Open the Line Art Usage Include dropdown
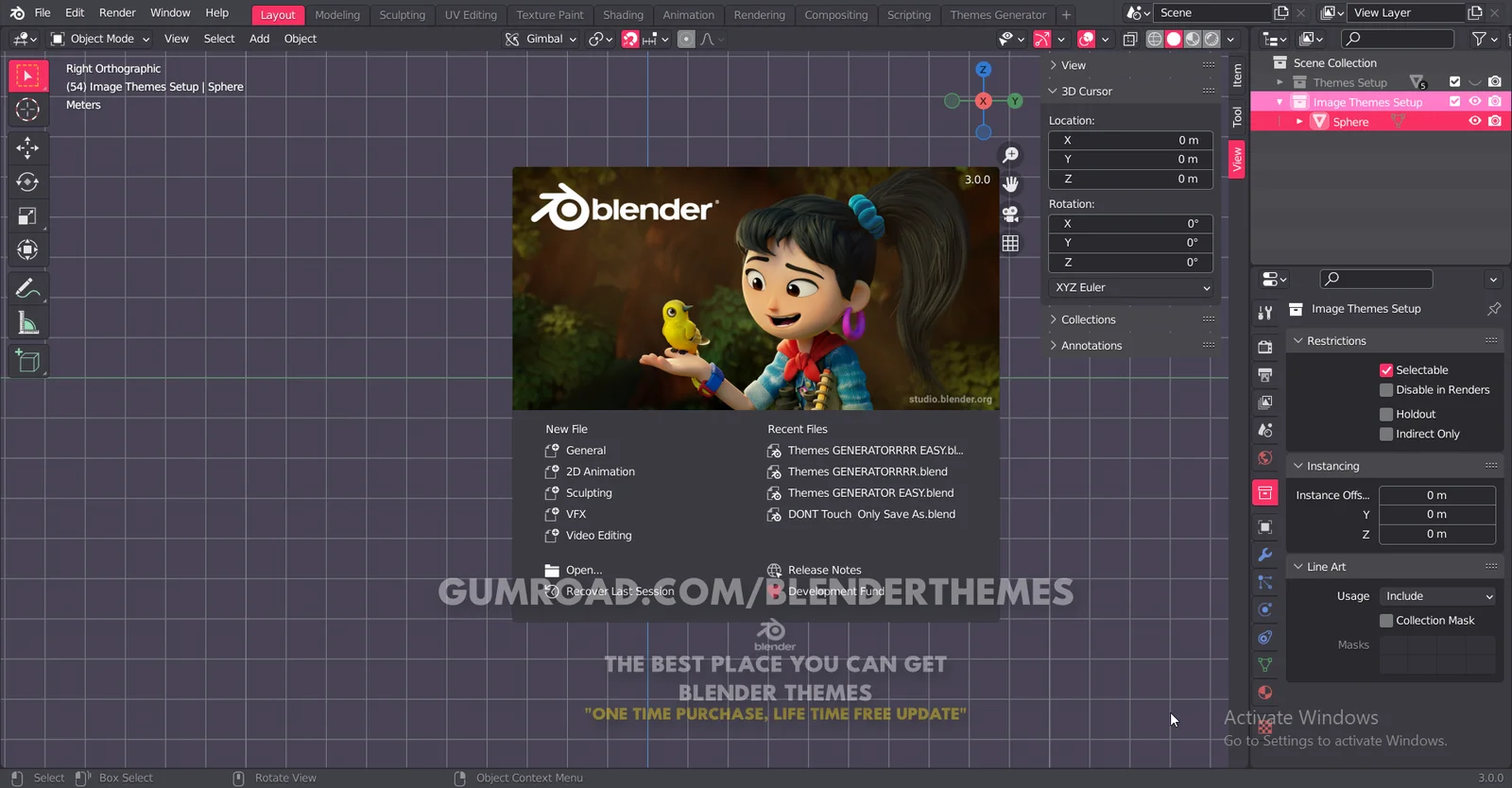Screen dimensions: 1512x788 (x=1437, y=597)
